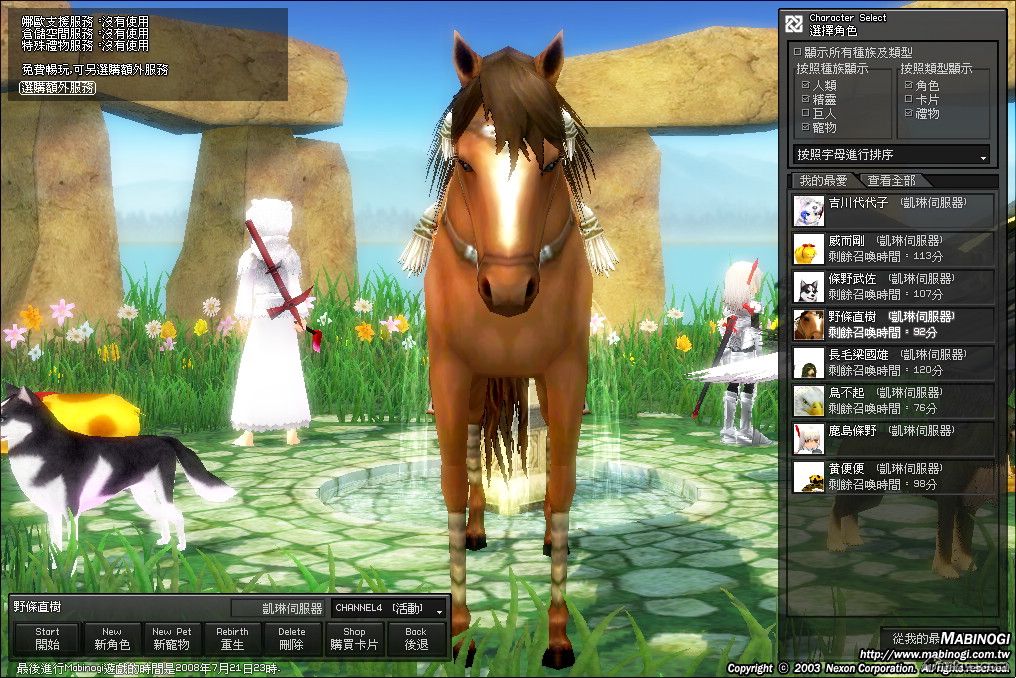
Task: Click the 吉川代代子 name text
Action: 859,203
